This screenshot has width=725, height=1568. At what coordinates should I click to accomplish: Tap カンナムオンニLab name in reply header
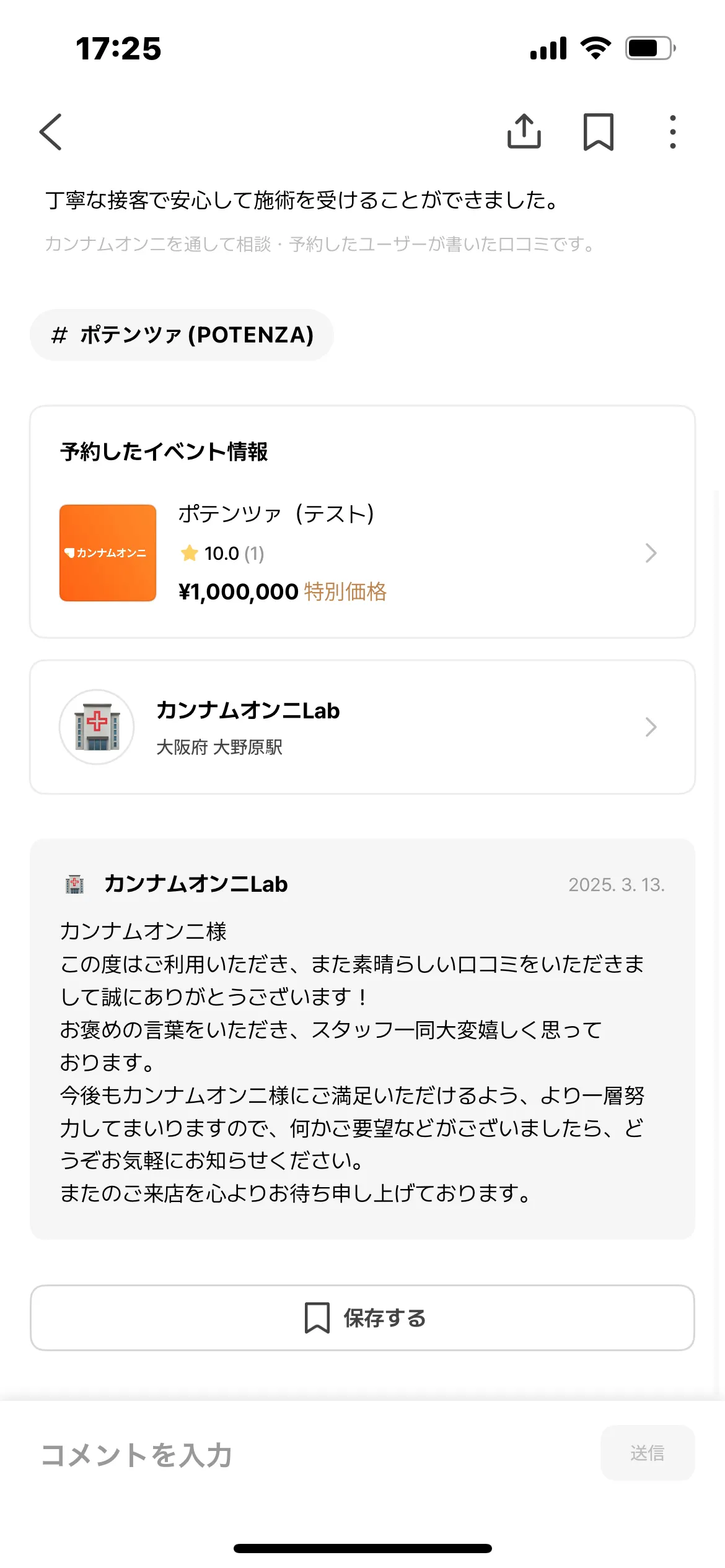tap(196, 884)
